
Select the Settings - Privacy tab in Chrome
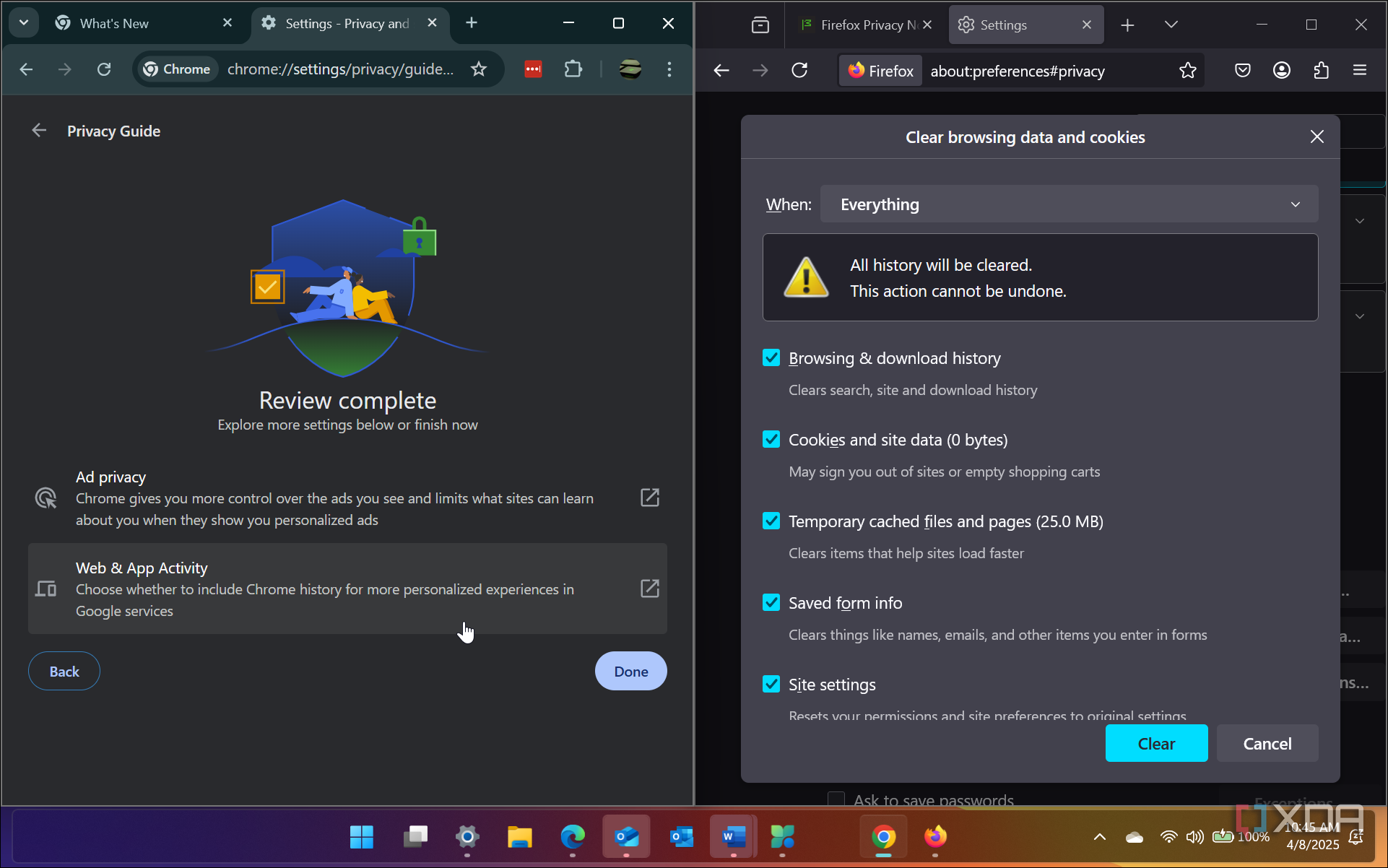pos(350,23)
